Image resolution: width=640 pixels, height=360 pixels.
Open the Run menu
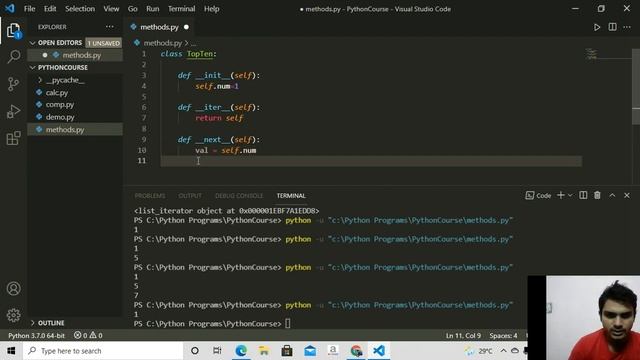point(153,9)
